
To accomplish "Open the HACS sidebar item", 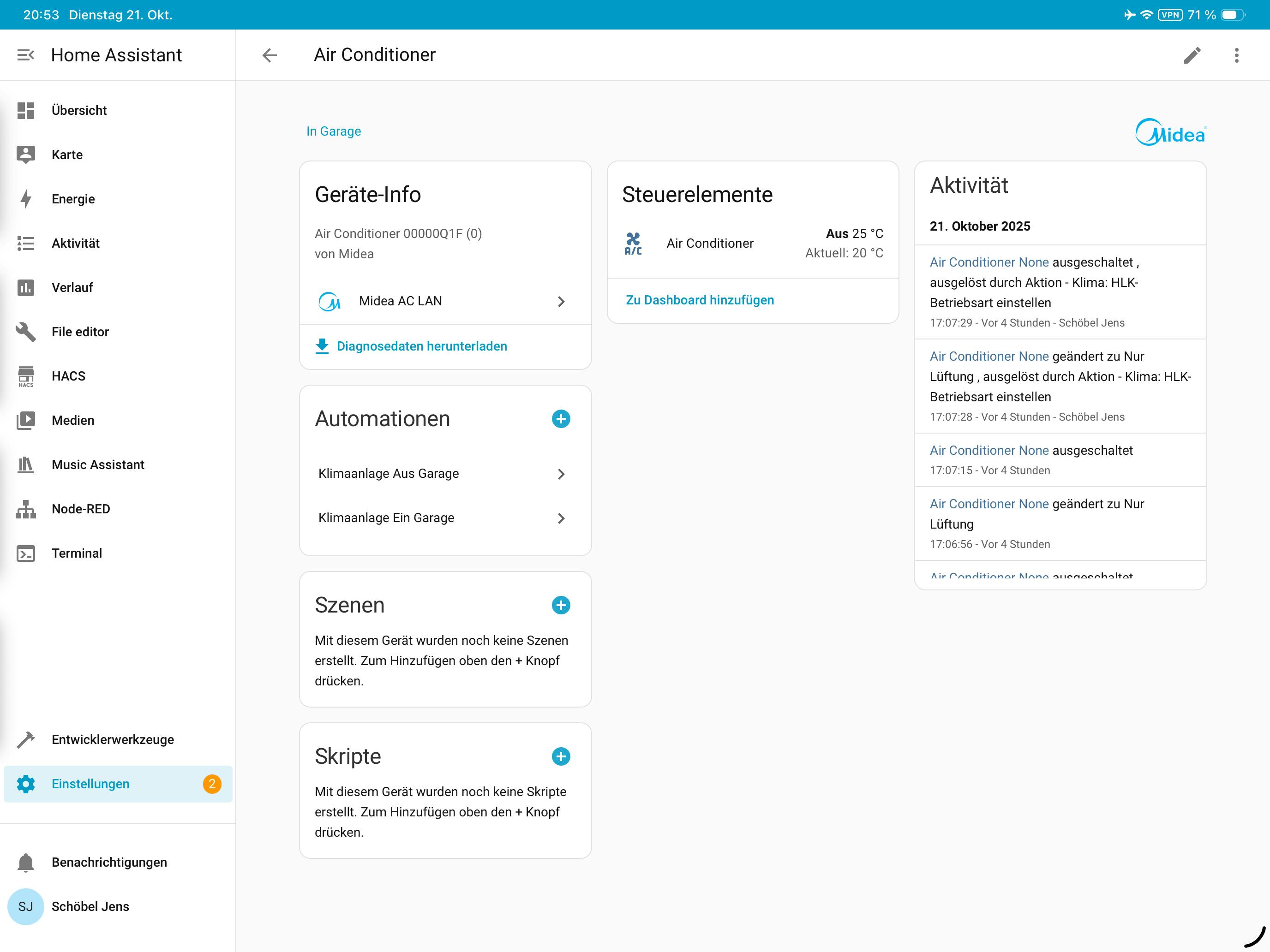I will pyautogui.click(x=68, y=376).
